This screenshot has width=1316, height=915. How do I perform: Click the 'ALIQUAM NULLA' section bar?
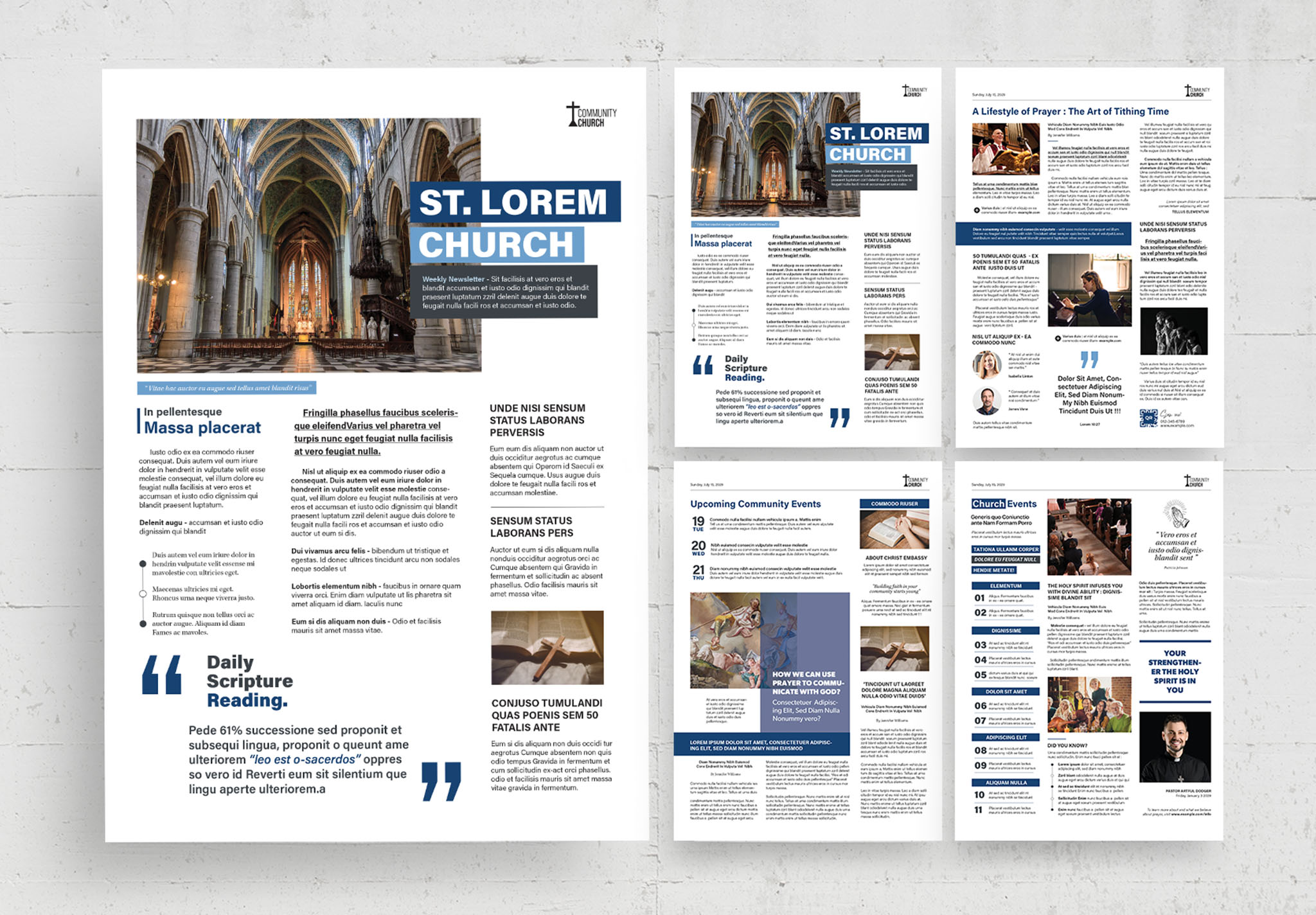pos(1006,783)
